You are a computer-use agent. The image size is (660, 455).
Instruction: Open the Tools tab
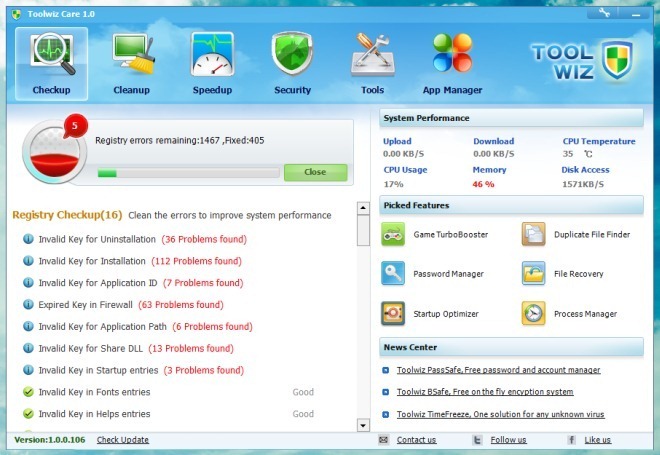373,64
